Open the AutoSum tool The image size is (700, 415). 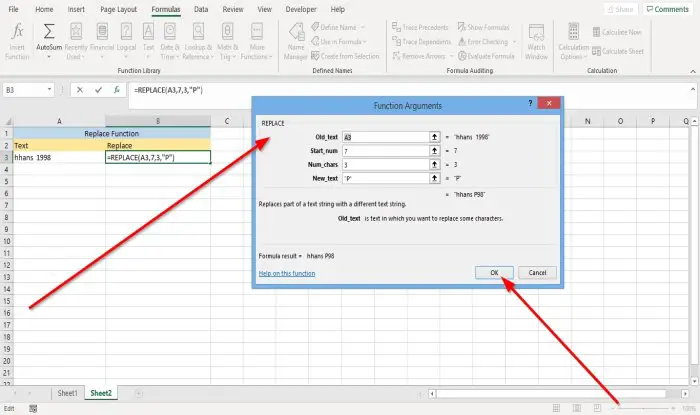[x=49, y=41]
